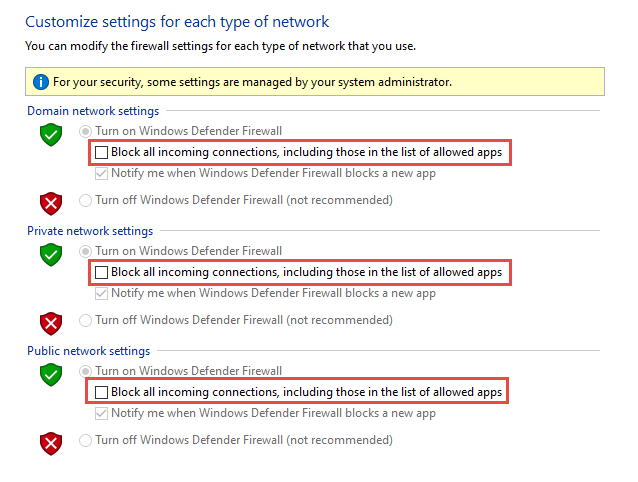638x482 pixels.
Task: Select Turn off Windows Defender Firewall for Public
Action: (85, 440)
